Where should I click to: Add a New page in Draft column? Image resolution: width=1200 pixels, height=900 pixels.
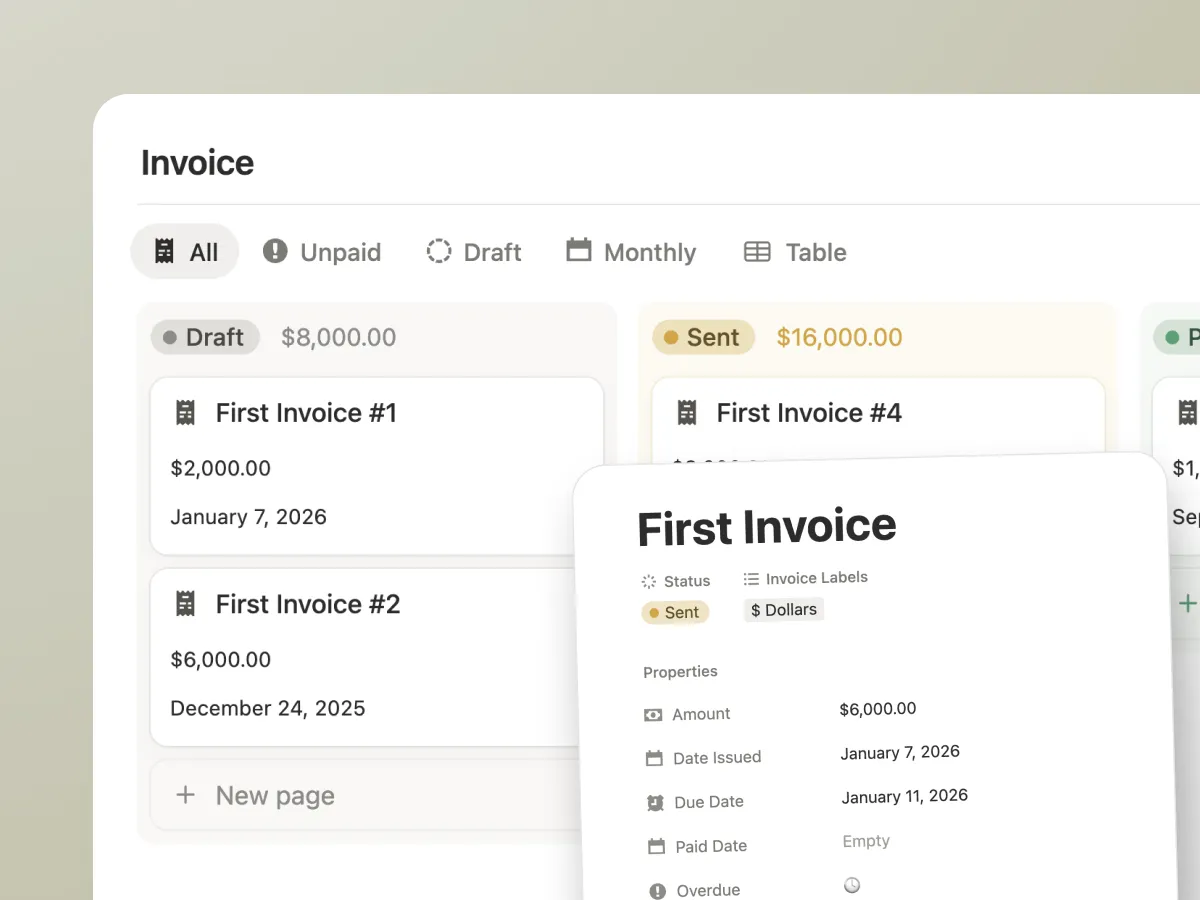[x=366, y=795]
